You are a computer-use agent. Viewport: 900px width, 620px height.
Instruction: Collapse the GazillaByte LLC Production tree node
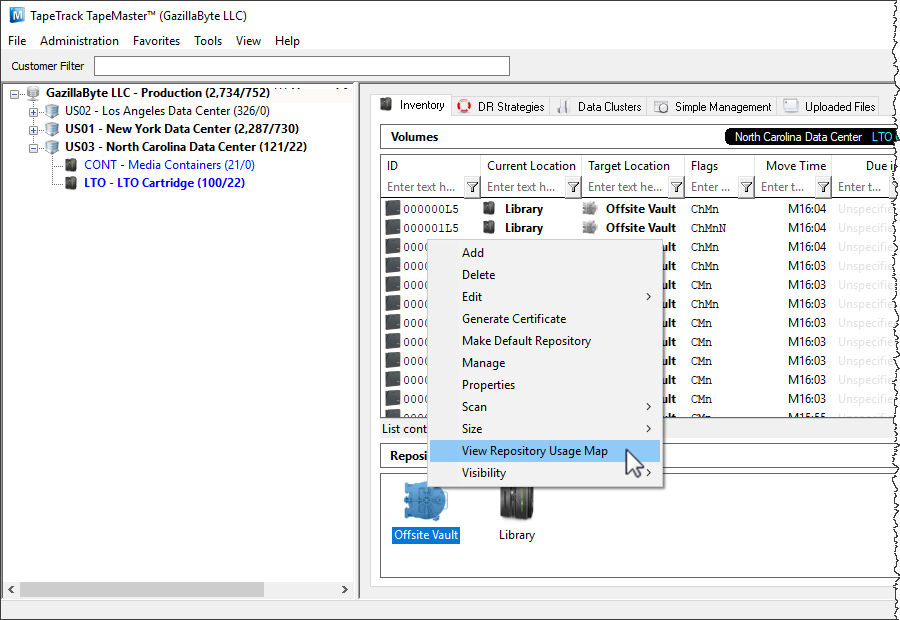click(14, 94)
